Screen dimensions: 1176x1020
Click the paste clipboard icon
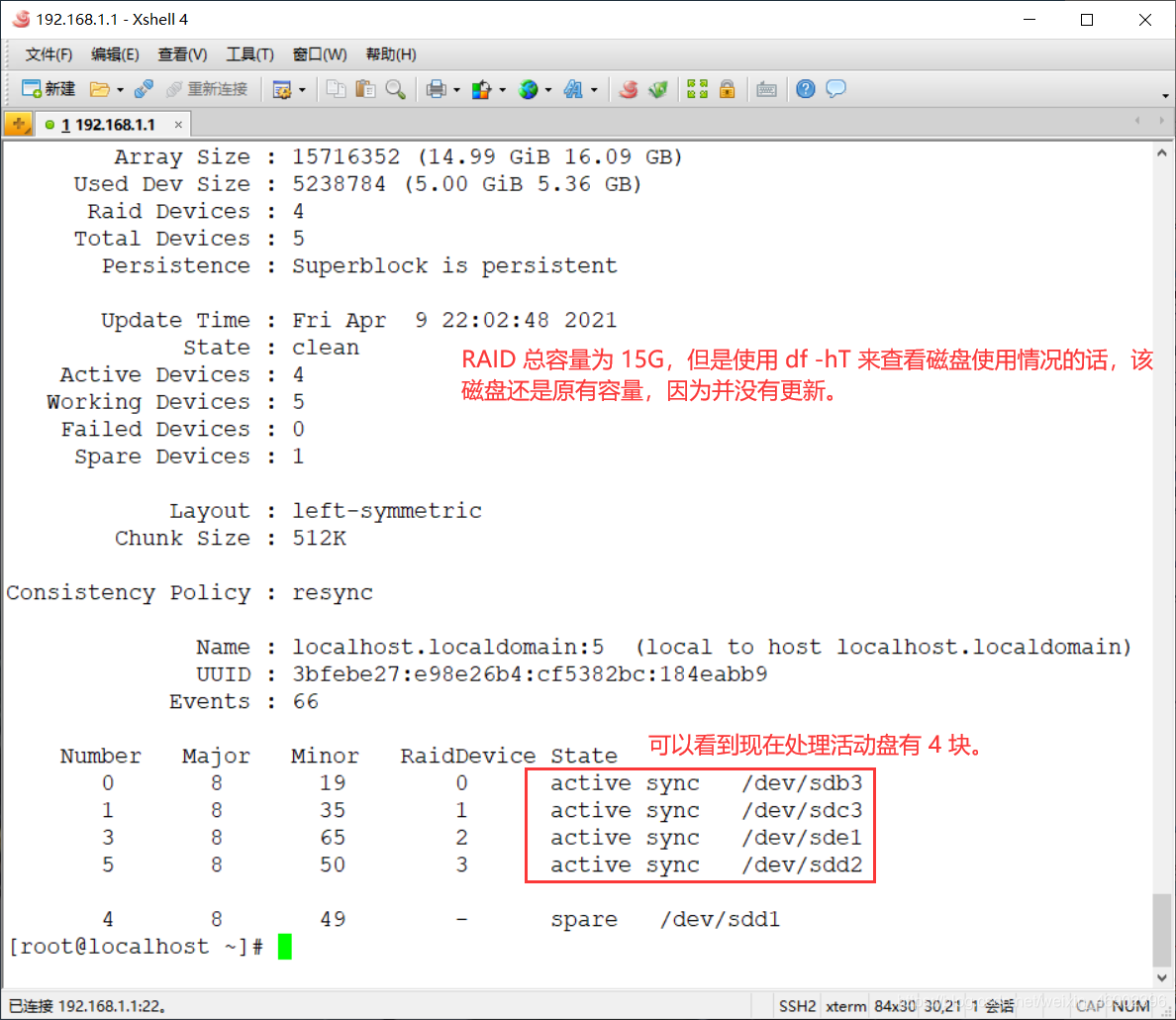click(365, 89)
